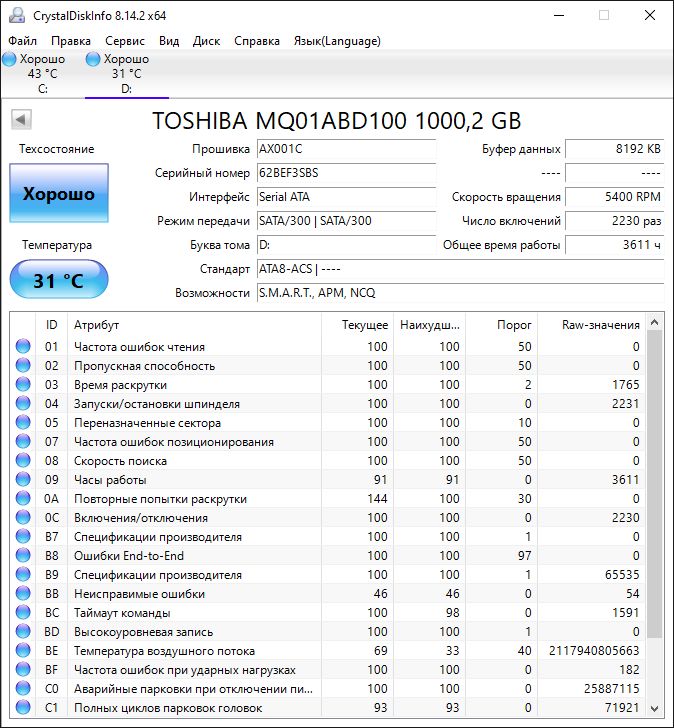Screen dimensions: 674x728
Task: Click the serial number field 62BEF3SBS
Action: coord(345,173)
